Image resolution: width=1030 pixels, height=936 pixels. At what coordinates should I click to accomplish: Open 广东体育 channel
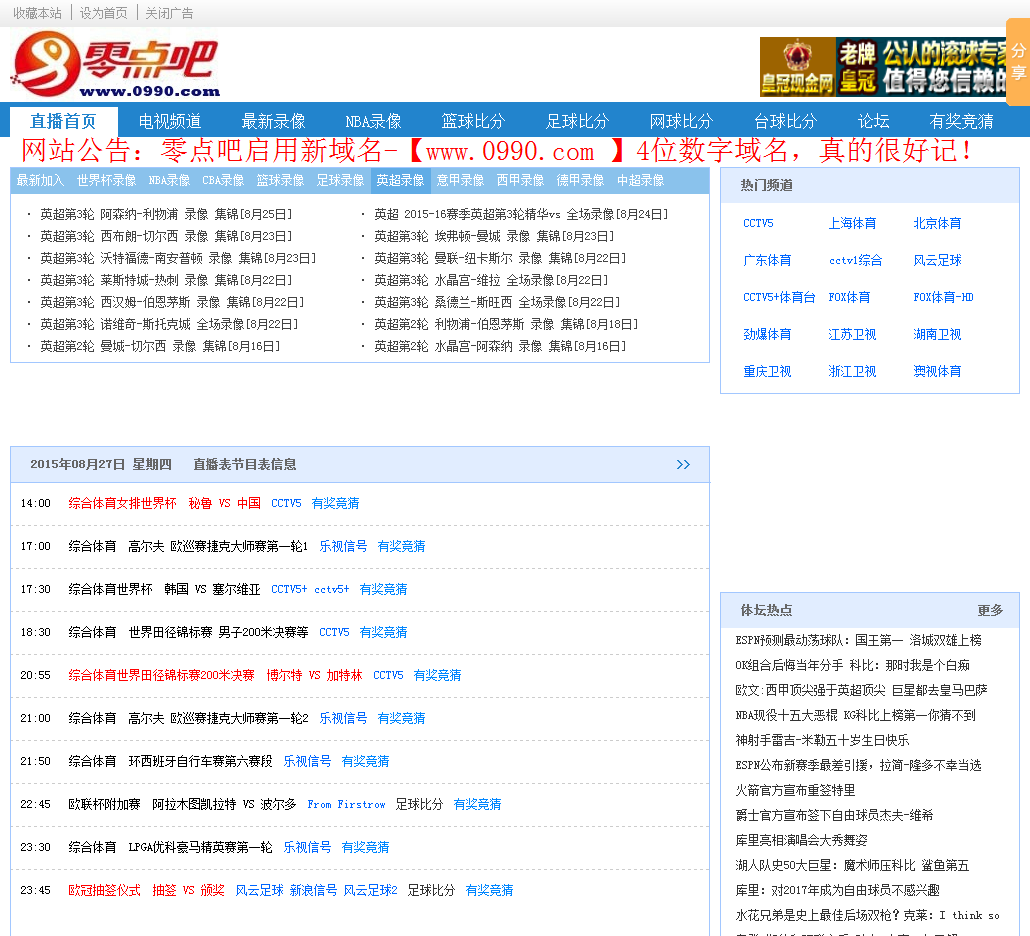[x=767, y=261]
